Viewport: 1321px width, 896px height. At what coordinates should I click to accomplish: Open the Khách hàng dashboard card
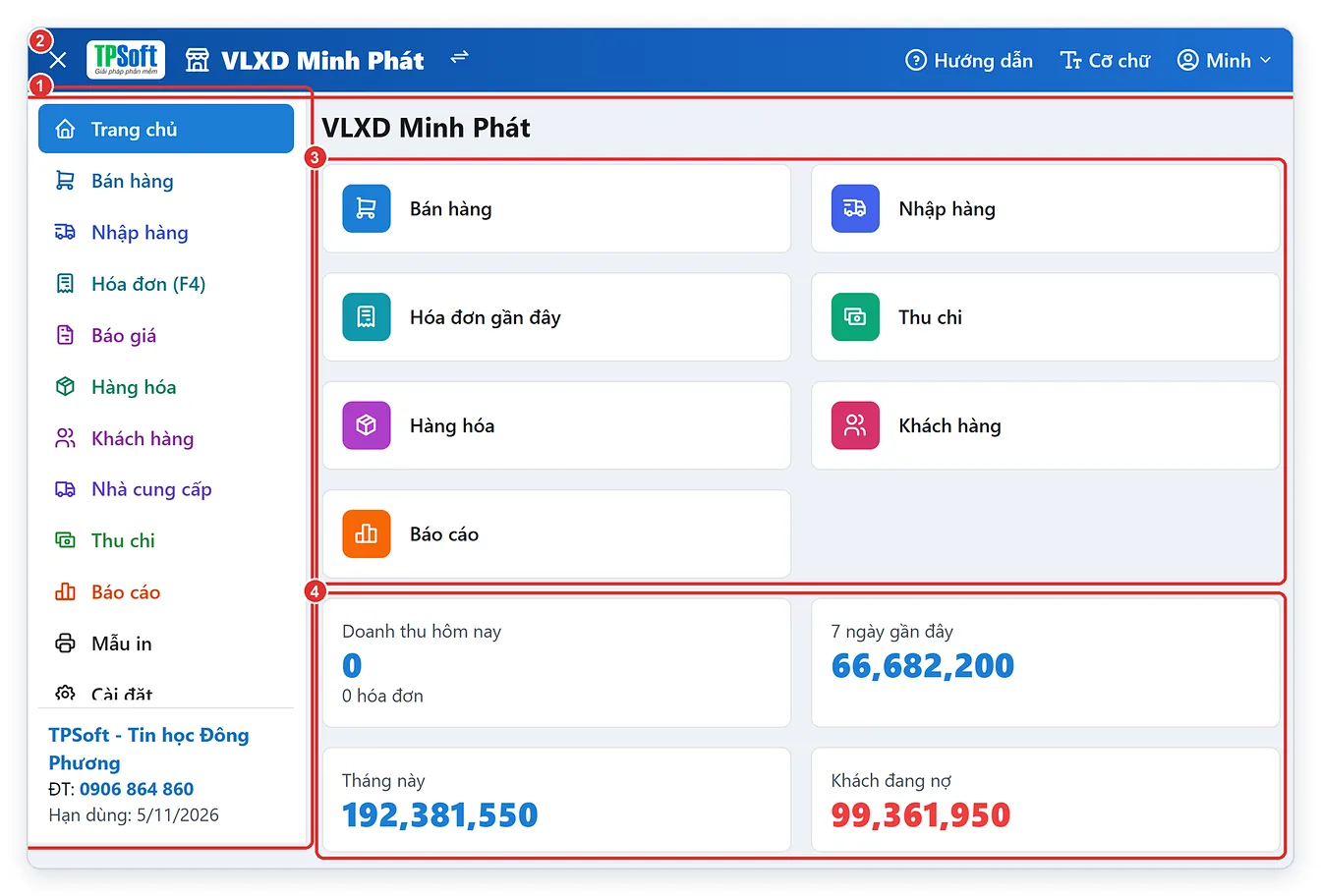pyautogui.click(x=1046, y=425)
